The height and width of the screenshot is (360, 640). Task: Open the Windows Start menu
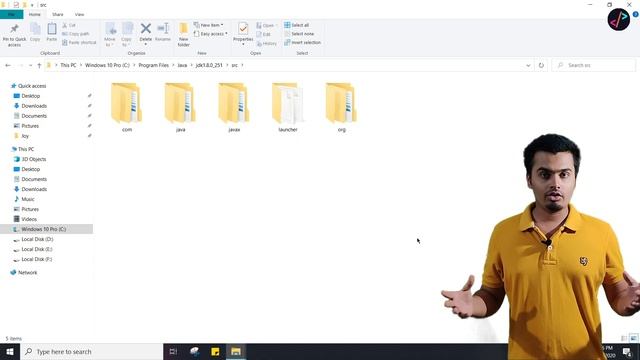[10, 351]
